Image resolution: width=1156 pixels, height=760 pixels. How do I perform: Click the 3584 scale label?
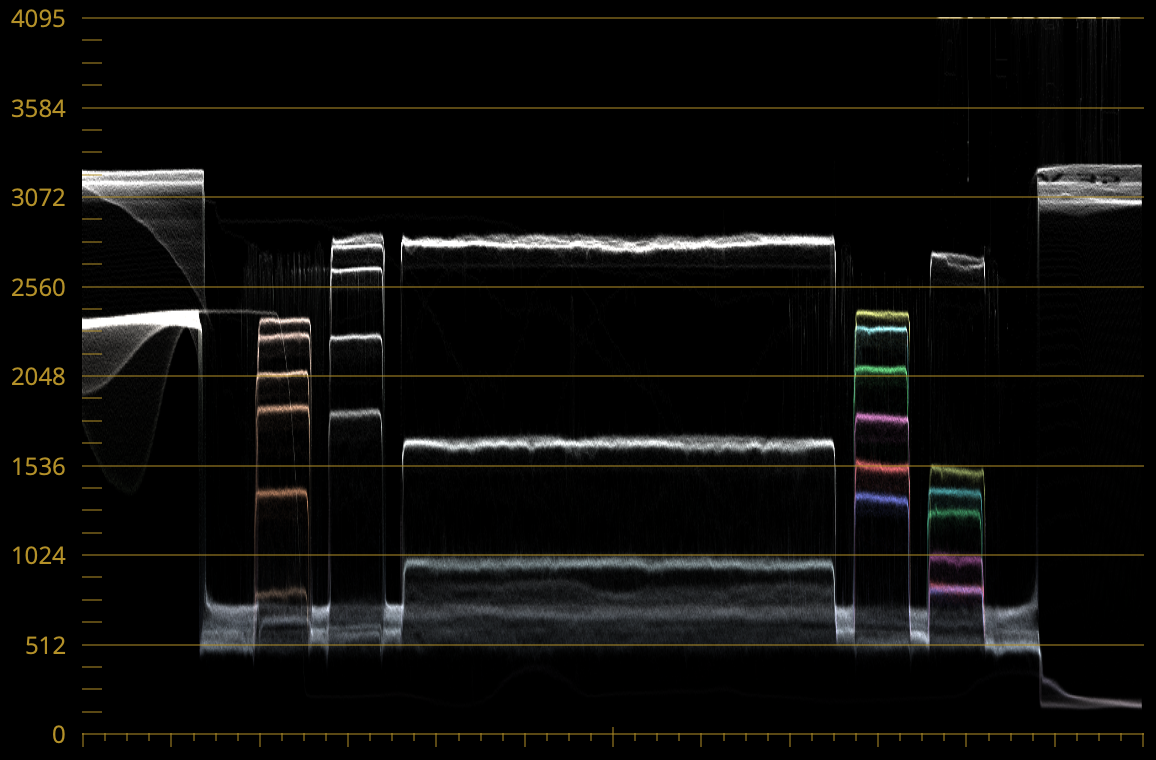coord(37,108)
